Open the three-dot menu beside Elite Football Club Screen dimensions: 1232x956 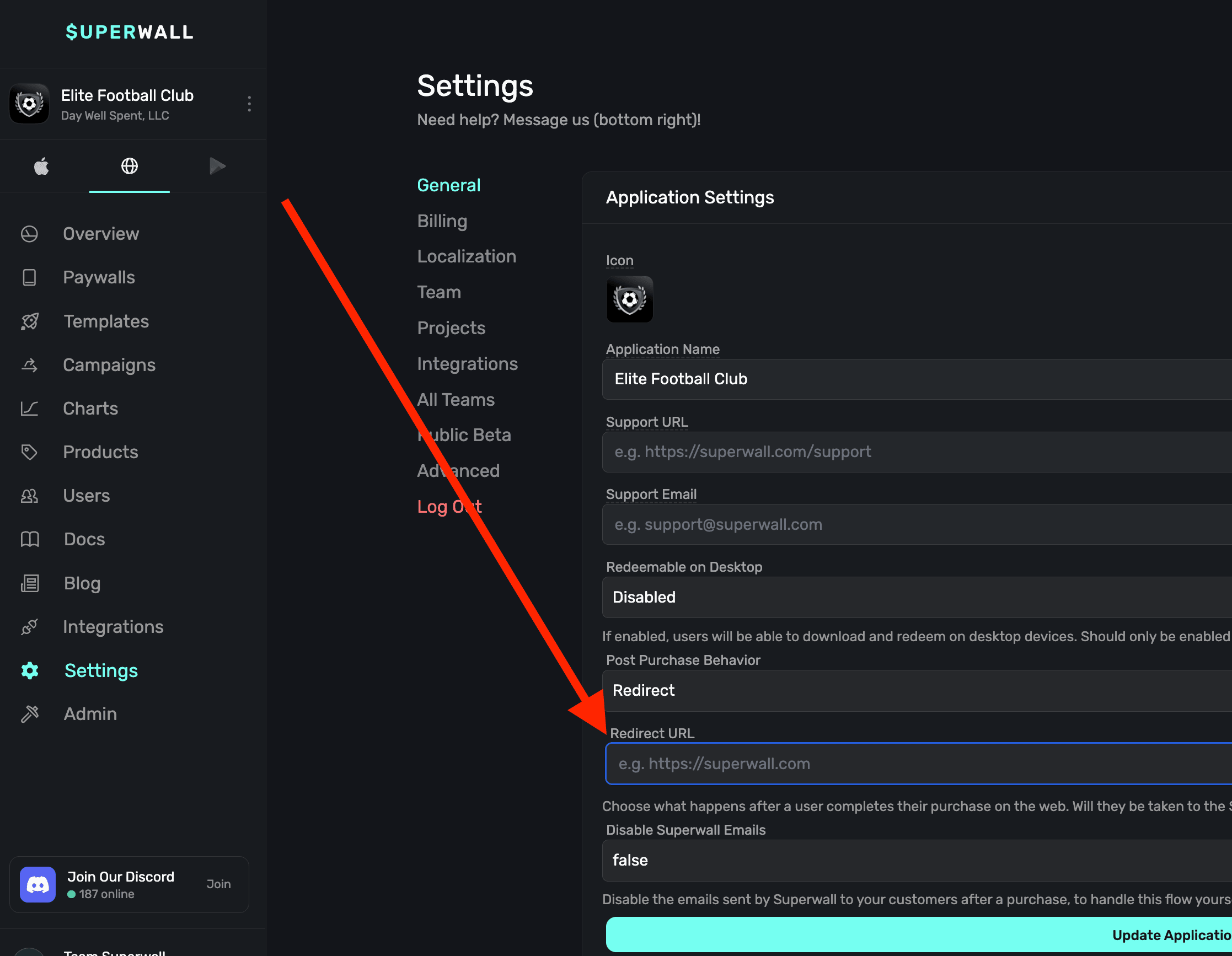[x=249, y=104]
